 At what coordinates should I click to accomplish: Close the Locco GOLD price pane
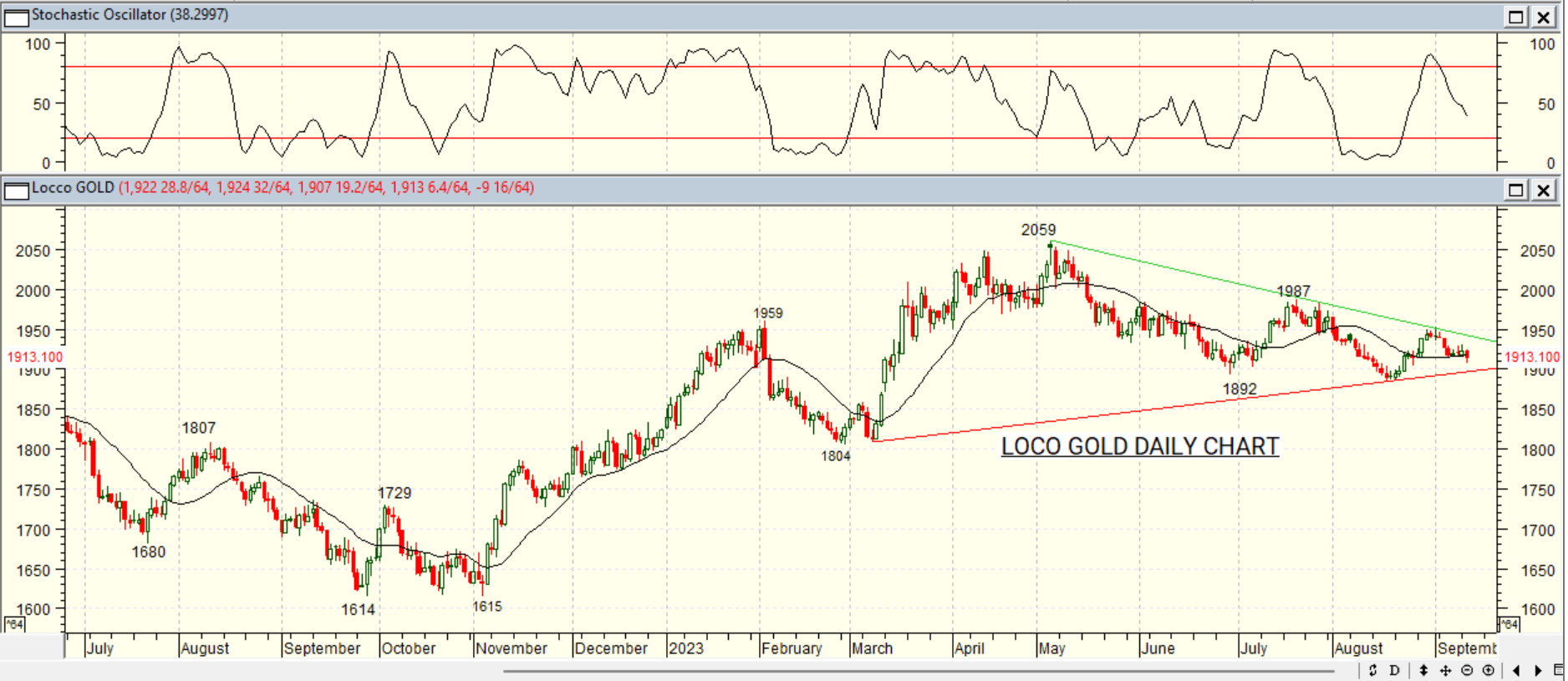(x=1543, y=190)
